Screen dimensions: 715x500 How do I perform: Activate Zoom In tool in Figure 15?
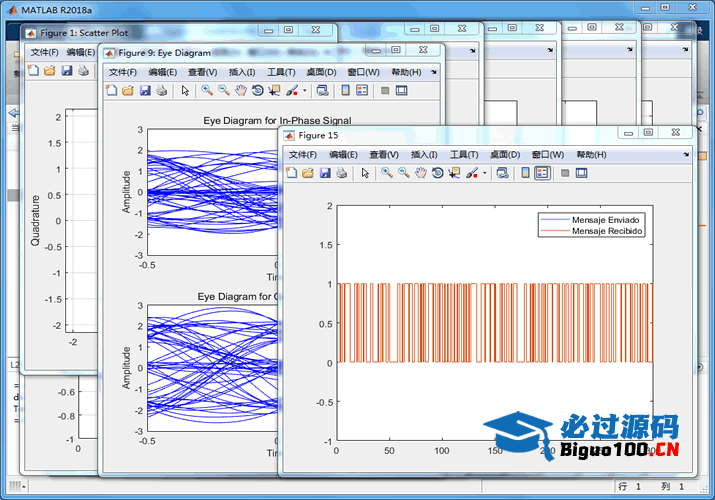click(x=387, y=173)
